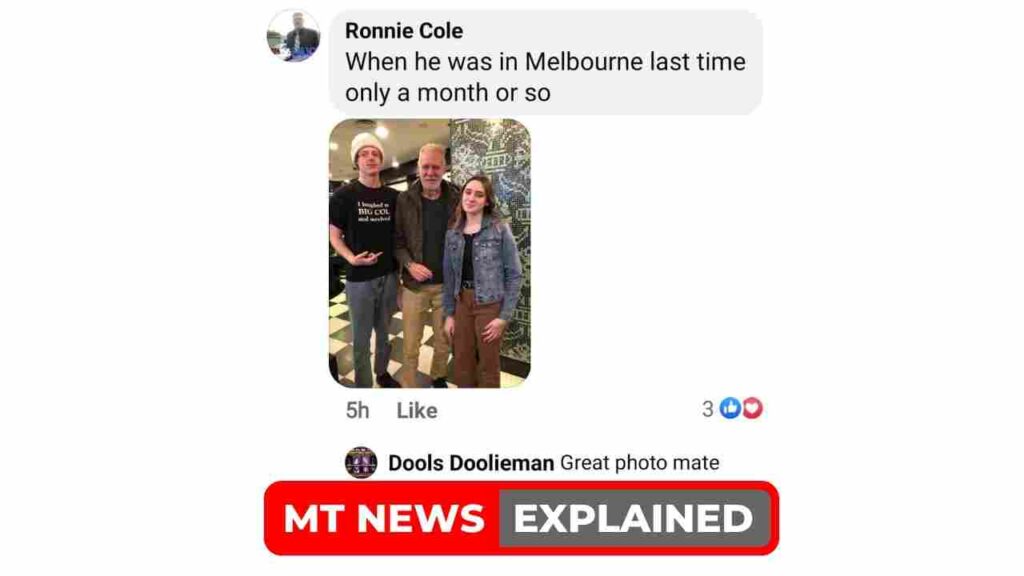Select the "Great photo mate" reply text
This screenshot has height=576, width=1024.
pyautogui.click(x=639, y=462)
